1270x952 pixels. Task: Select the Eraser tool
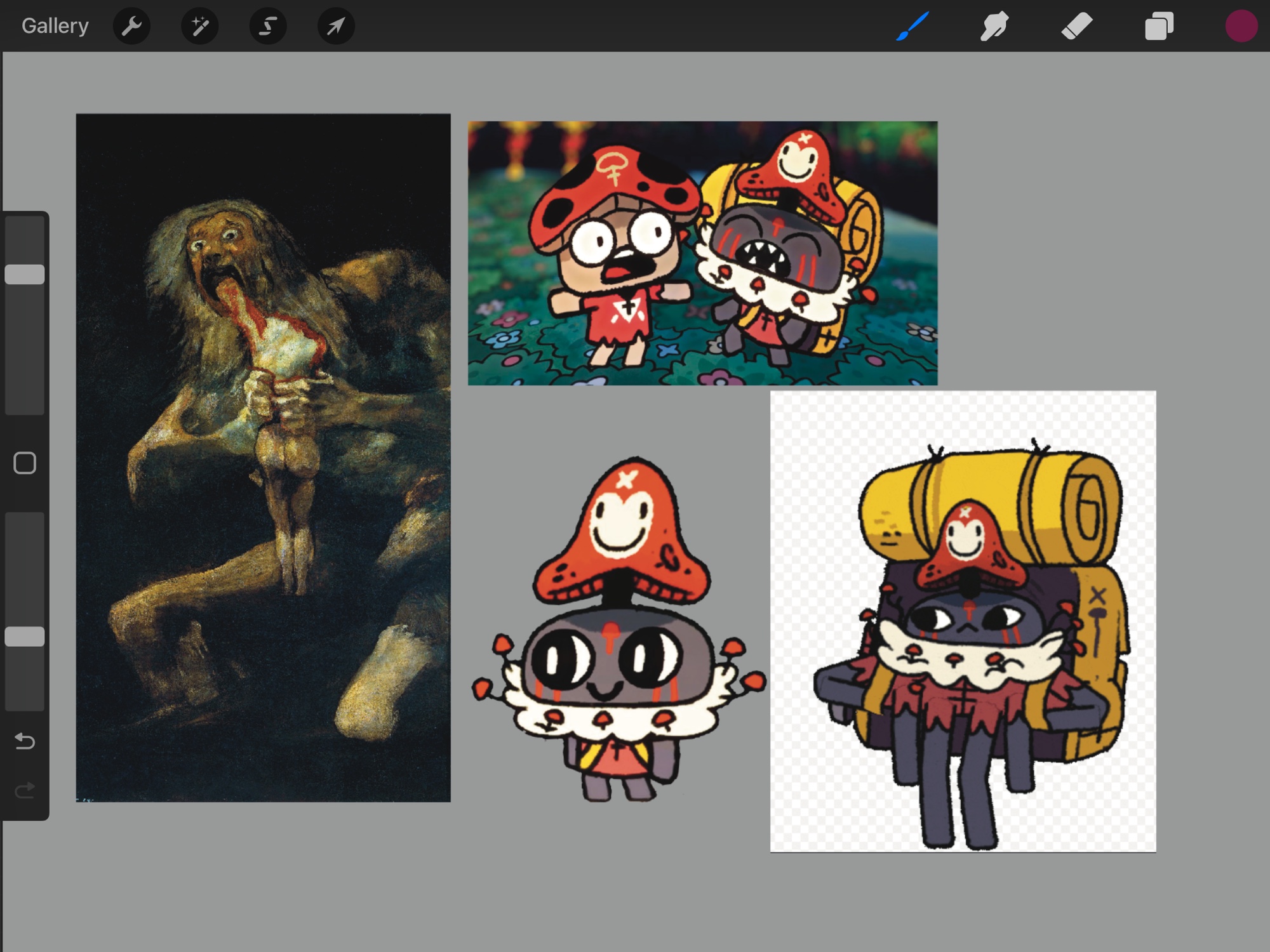(x=1076, y=26)
